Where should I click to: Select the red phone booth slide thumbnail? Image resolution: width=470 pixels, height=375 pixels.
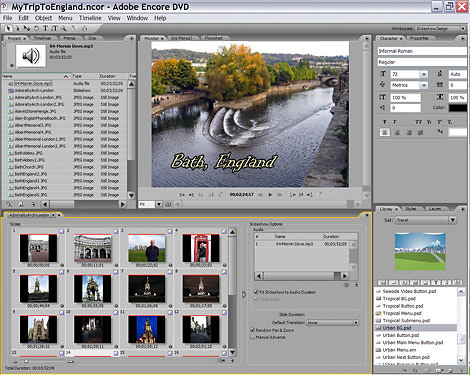(x=201, y=248)
